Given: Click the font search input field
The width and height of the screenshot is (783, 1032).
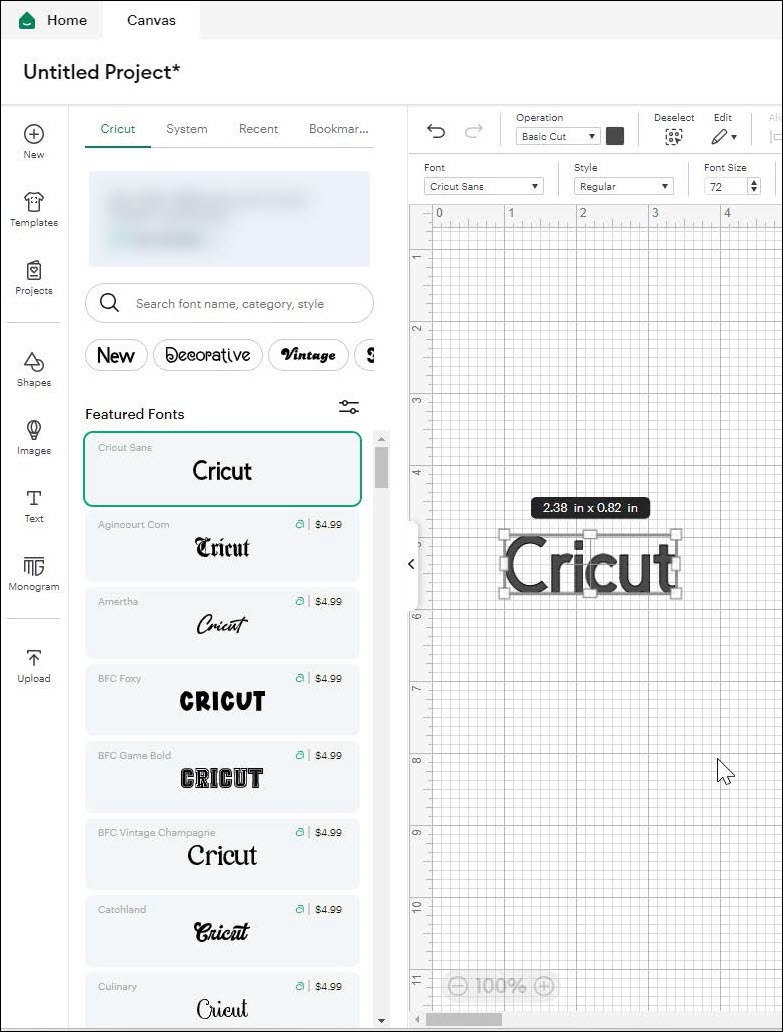Looking at the screenshot, I should [230, 303].
